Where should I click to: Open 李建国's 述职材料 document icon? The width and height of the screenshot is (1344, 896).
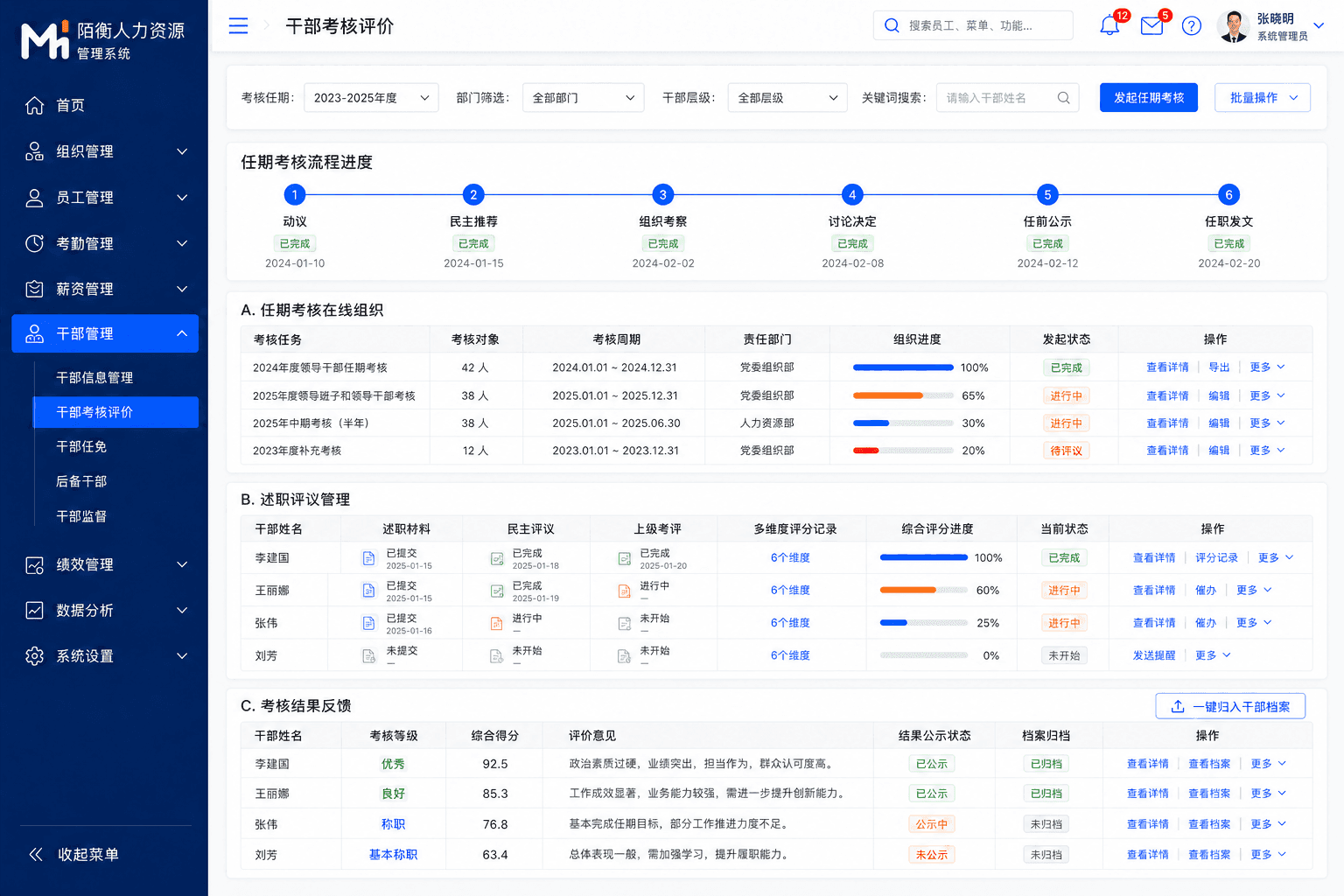pyautogui.click(x=369, y=558)
